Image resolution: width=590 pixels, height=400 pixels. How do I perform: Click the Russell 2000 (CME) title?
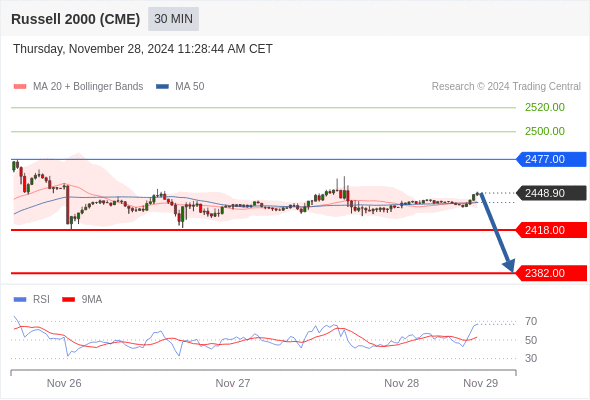pyautogui.click(x=76, y=19)
